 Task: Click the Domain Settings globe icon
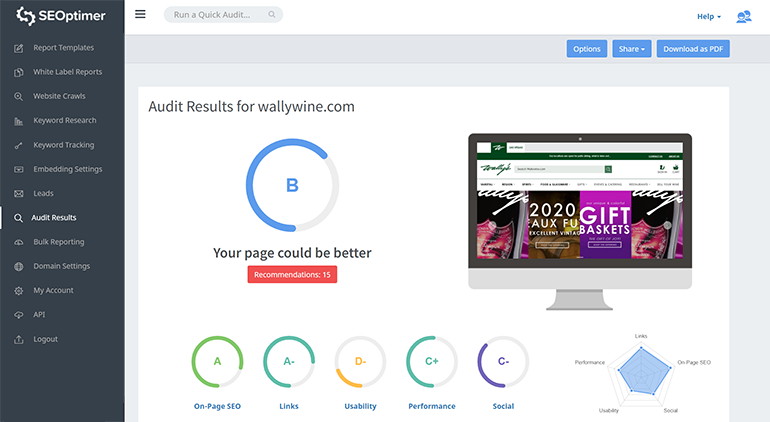18,266
